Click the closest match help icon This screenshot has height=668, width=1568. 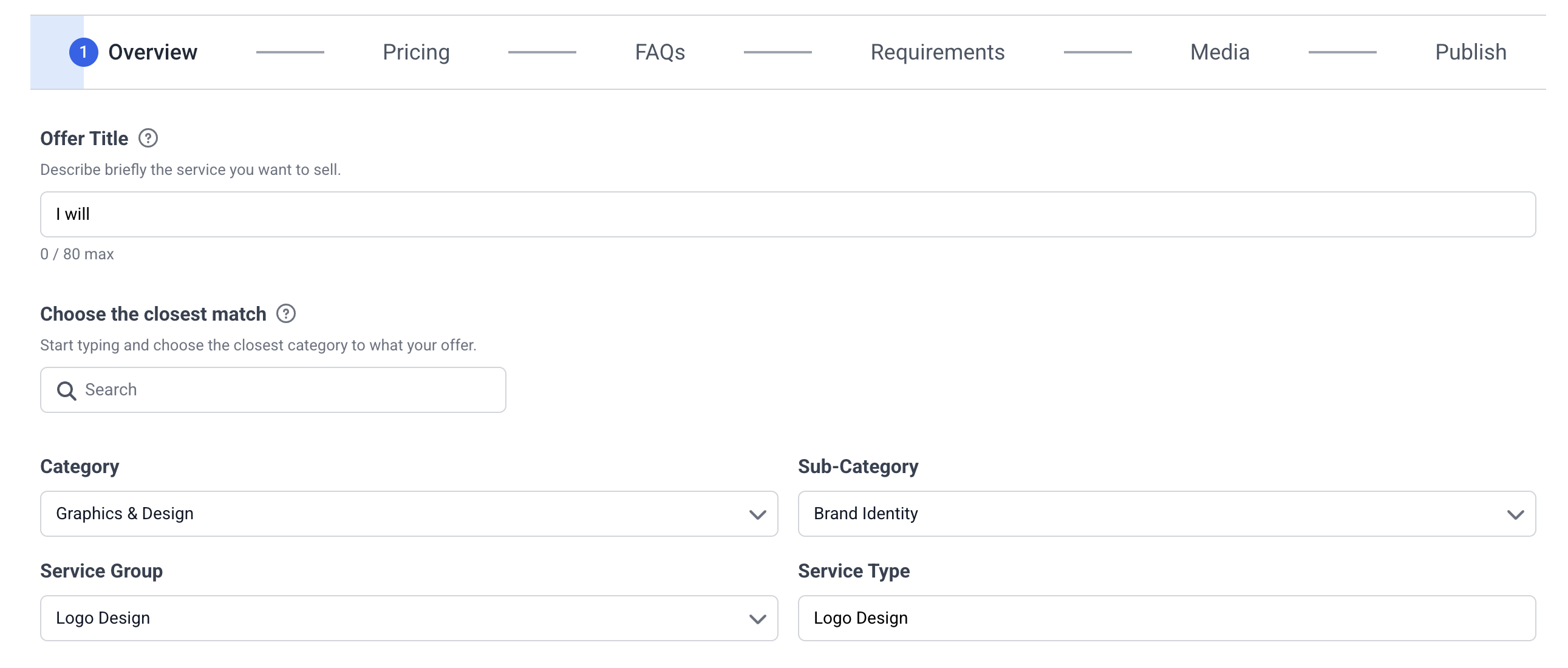pyautogui.click(x=285, y=313)
